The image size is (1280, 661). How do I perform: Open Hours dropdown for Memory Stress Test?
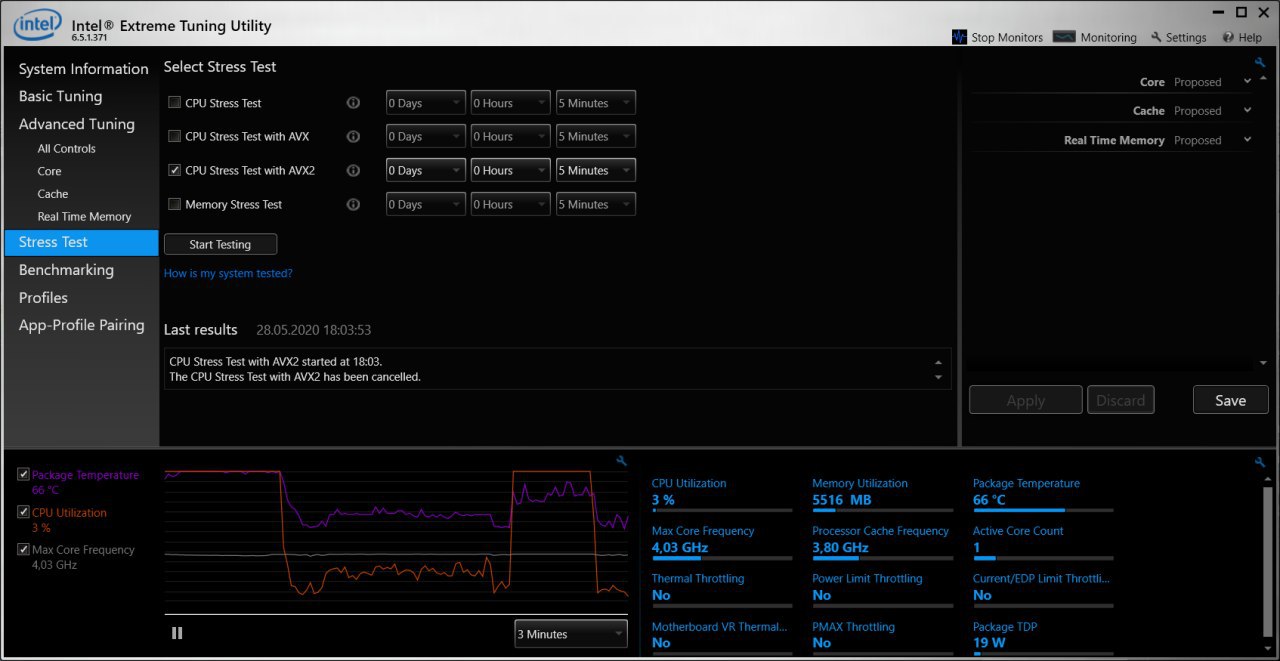pos(511,205)
